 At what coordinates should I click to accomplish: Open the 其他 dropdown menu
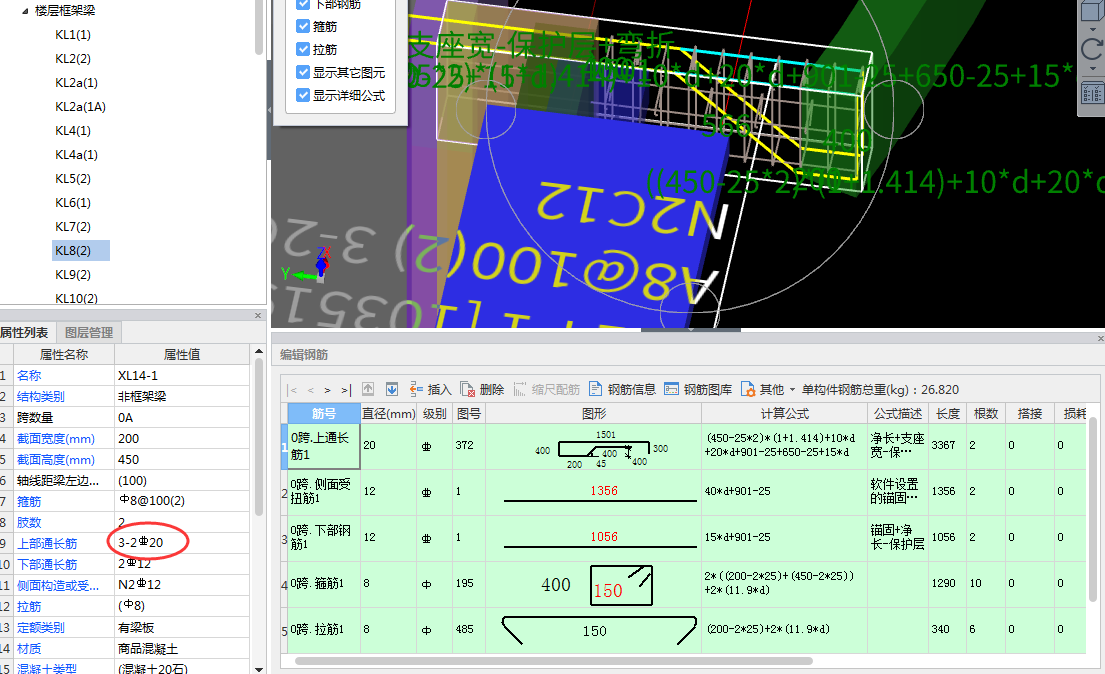click(x=767, y=389)
